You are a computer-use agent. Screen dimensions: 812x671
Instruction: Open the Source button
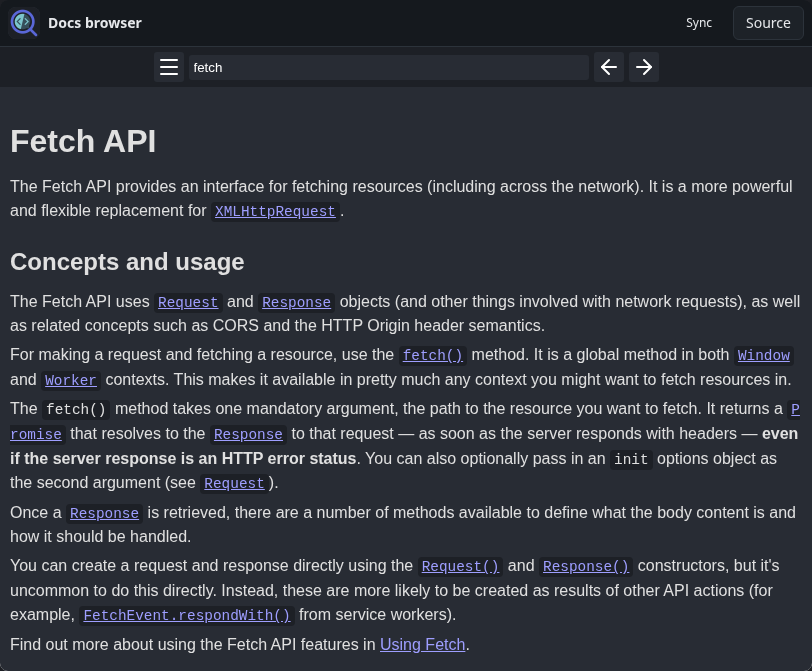(x=768, y=23)
